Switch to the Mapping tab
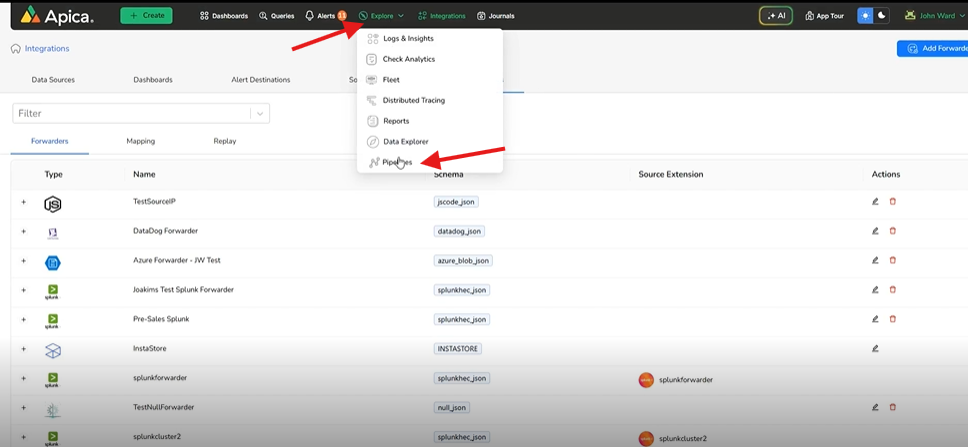The height and width of the screenshot is (447, 968). (140, 141)
